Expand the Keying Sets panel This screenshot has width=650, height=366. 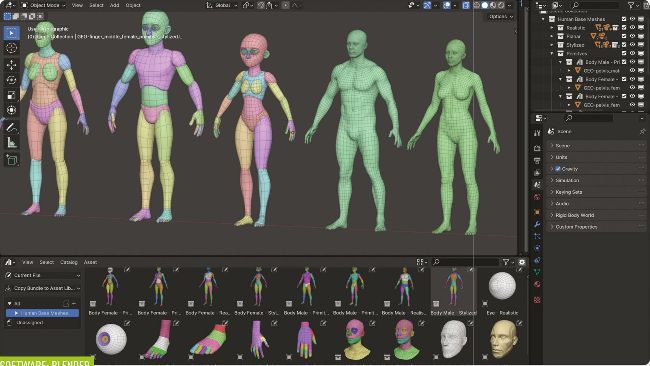coord(596,192)
